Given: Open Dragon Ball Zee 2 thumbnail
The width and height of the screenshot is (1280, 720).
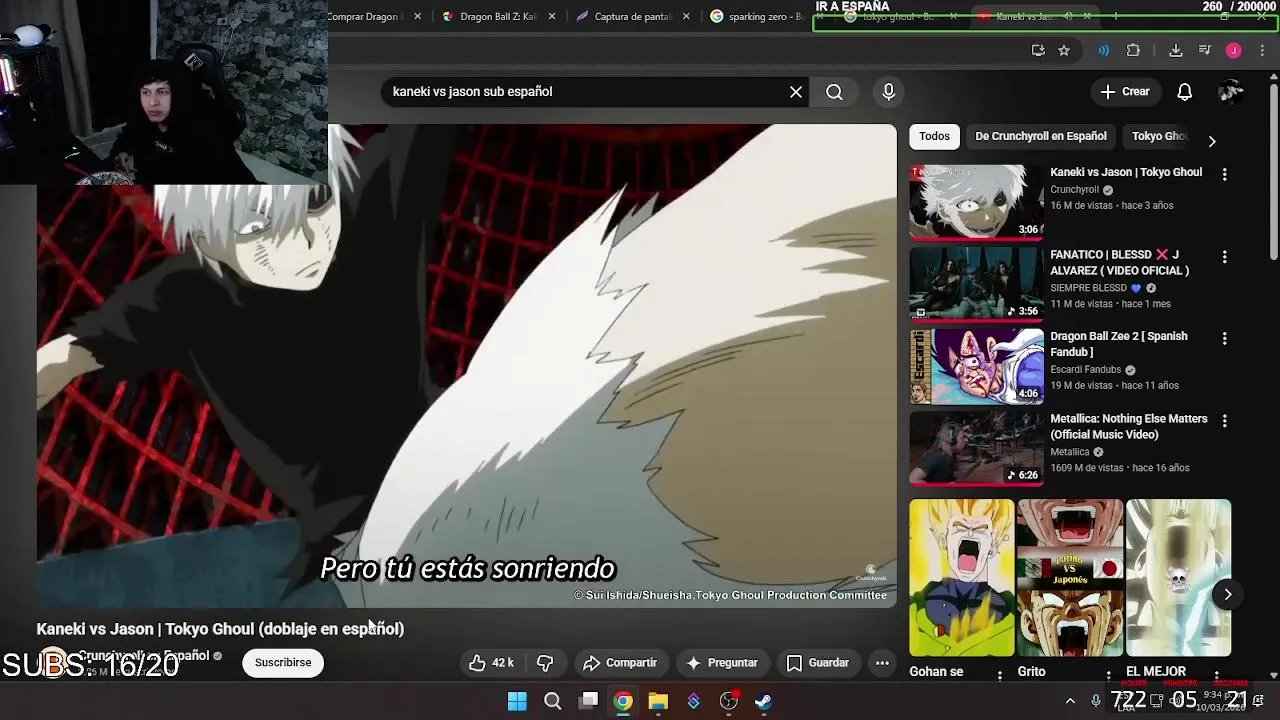Looking at the screenshot, I should [x=977, y=366].
